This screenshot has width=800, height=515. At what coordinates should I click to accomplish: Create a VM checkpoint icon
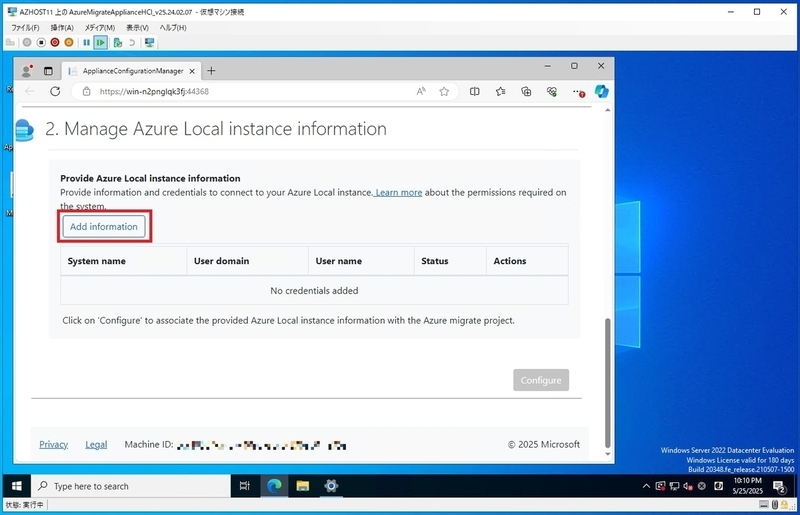coord(118,42)
